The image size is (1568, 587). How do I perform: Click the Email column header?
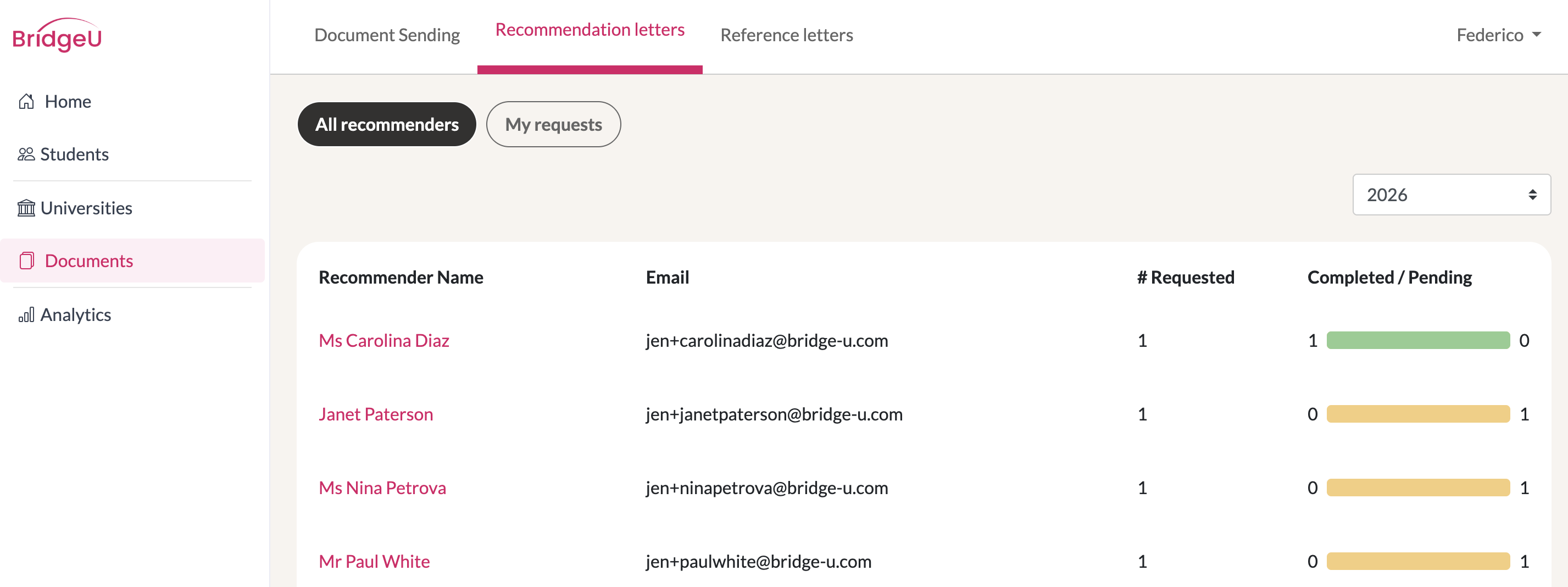(x=667, y=277)
